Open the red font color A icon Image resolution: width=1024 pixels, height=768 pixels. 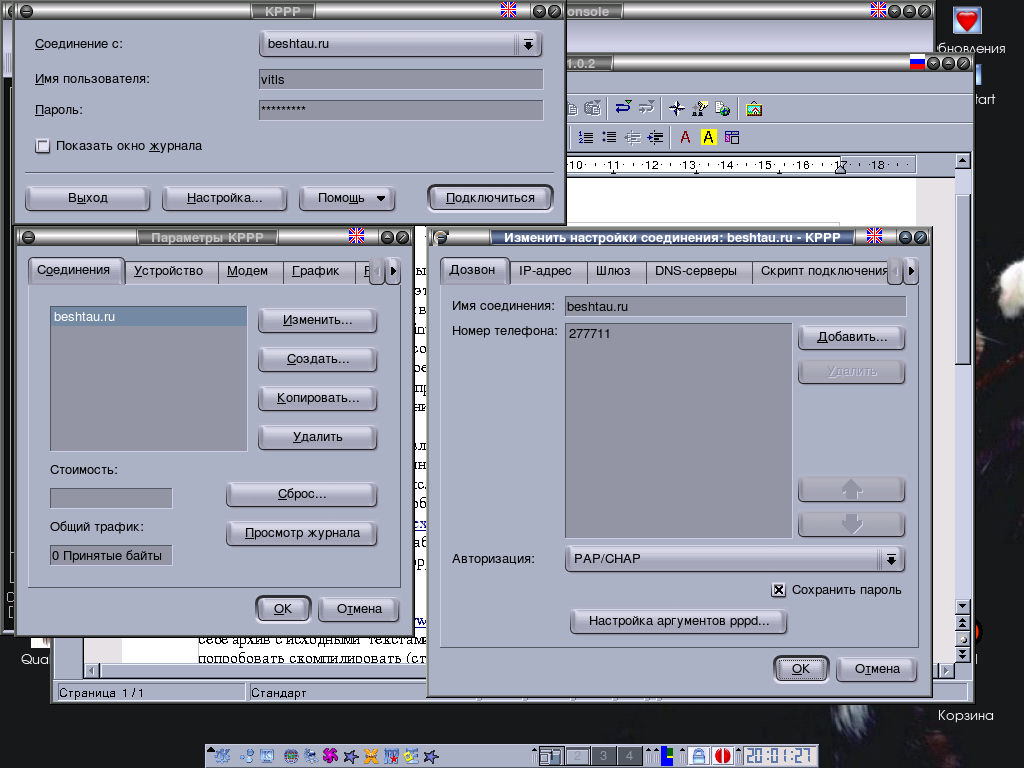pyautogui.click(x=685, y=137)
